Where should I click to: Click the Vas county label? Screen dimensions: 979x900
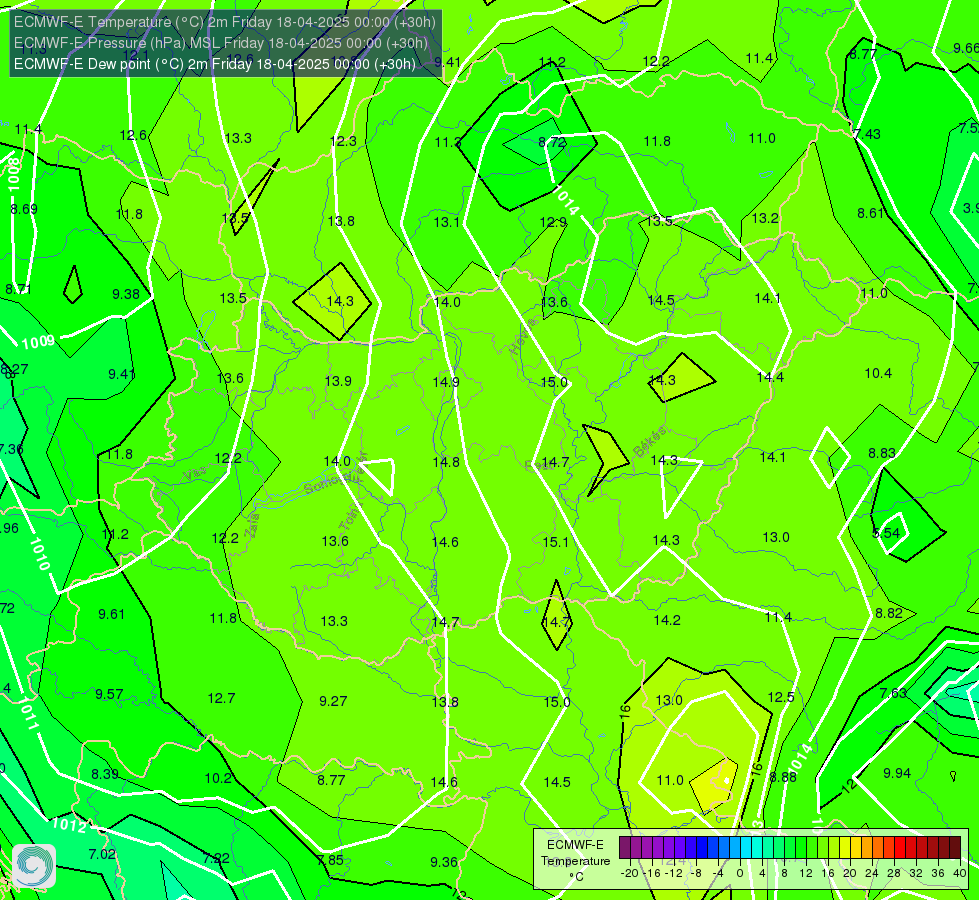pyautogui.click(x=195, y=475)
